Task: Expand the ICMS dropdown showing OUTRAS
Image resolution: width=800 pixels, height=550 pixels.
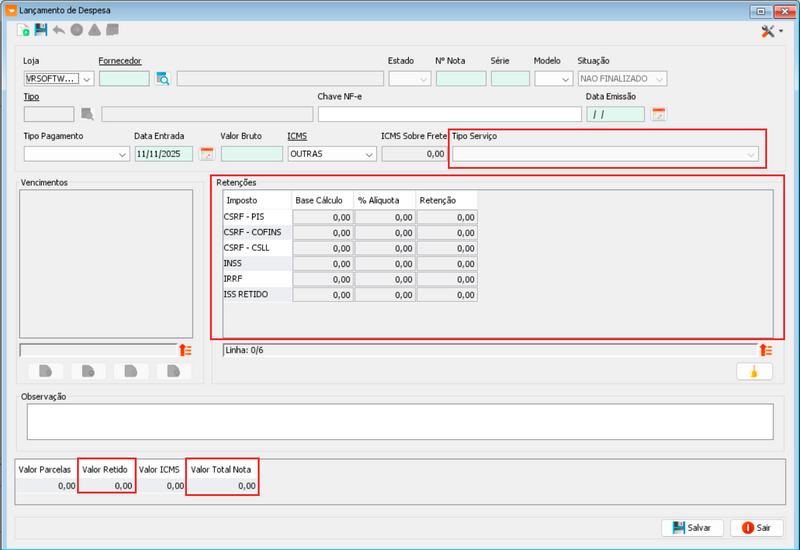Action: (369, 154)
